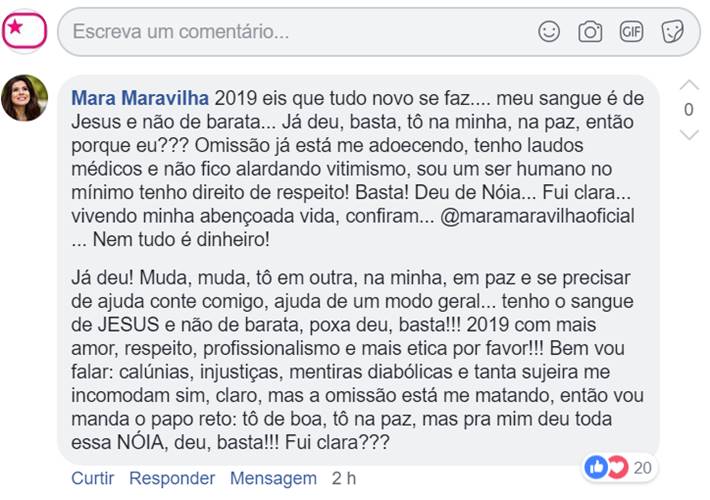This screenshot has height=500, width=710.
Task: Click the blue thumbs-up reaction icon
Action: 596,466
